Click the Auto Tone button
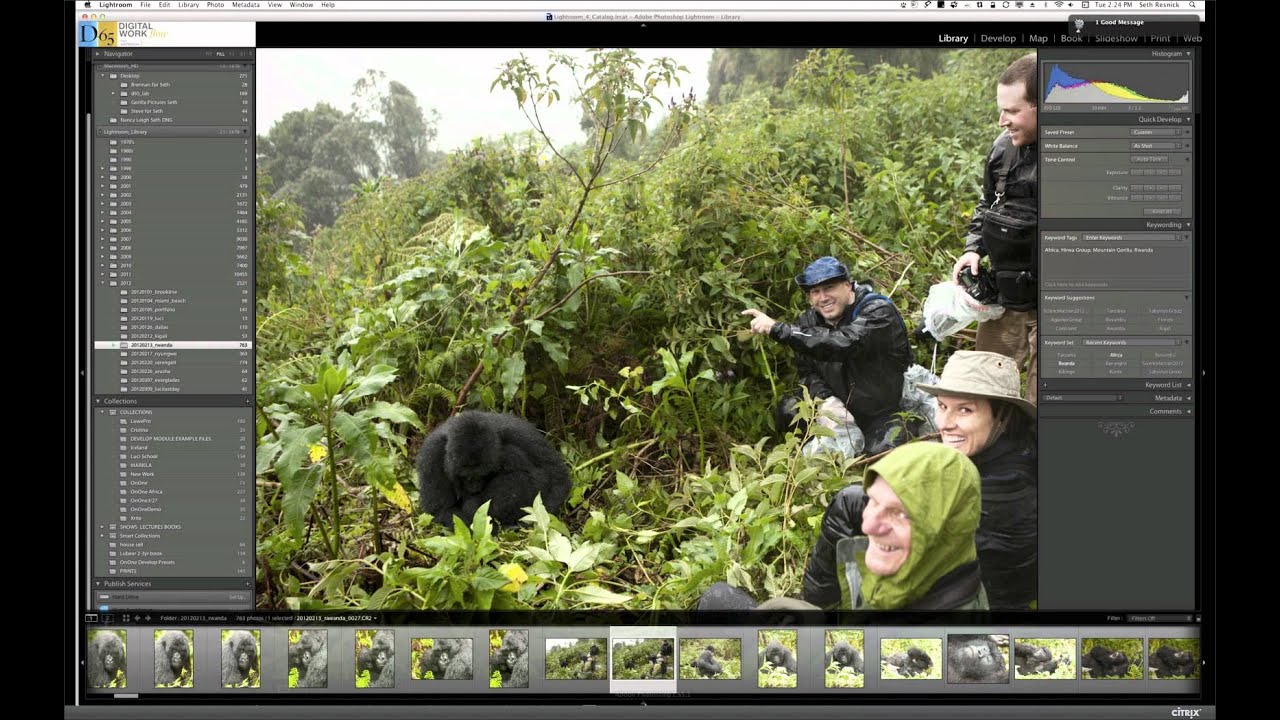 (1150, 159)
